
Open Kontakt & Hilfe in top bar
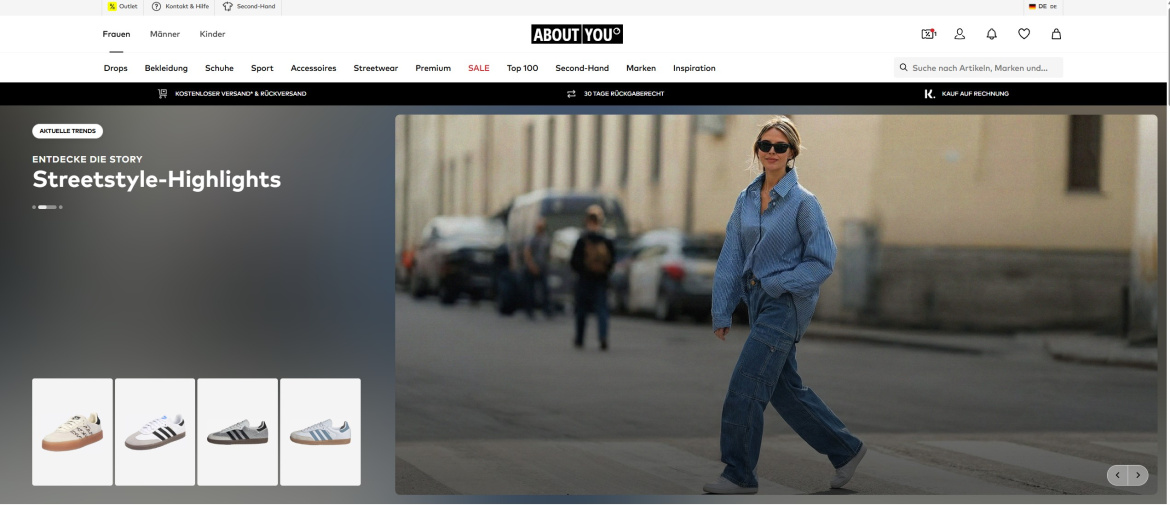180,7
